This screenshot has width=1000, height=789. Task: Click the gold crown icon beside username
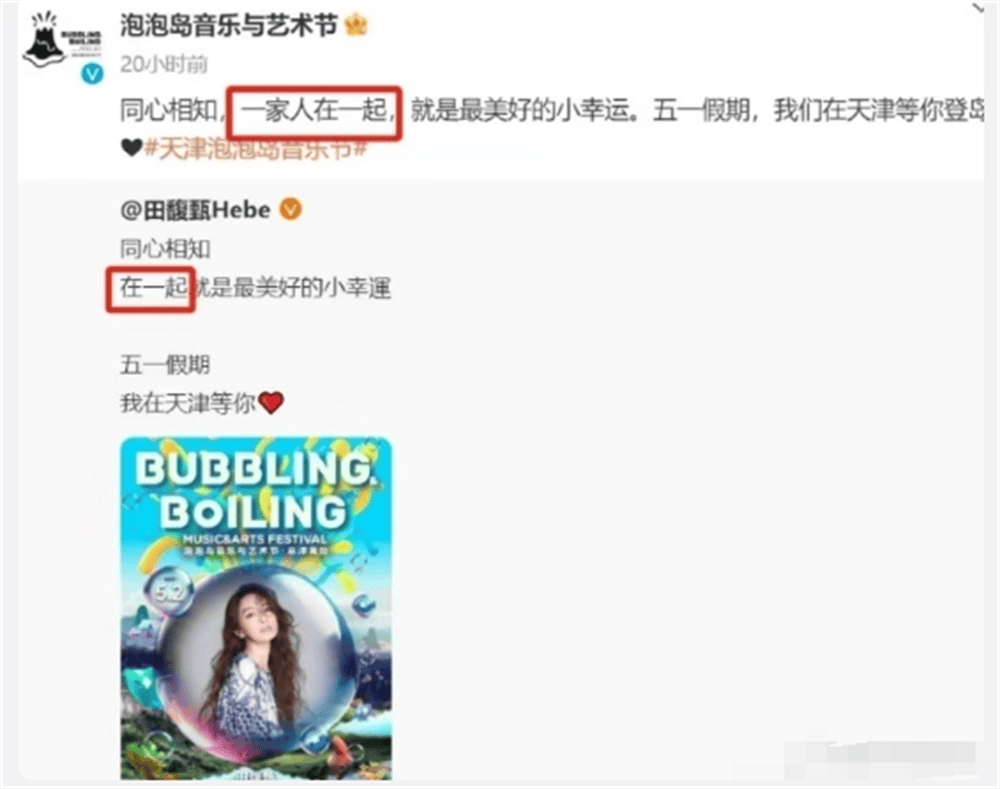(356, 26)
